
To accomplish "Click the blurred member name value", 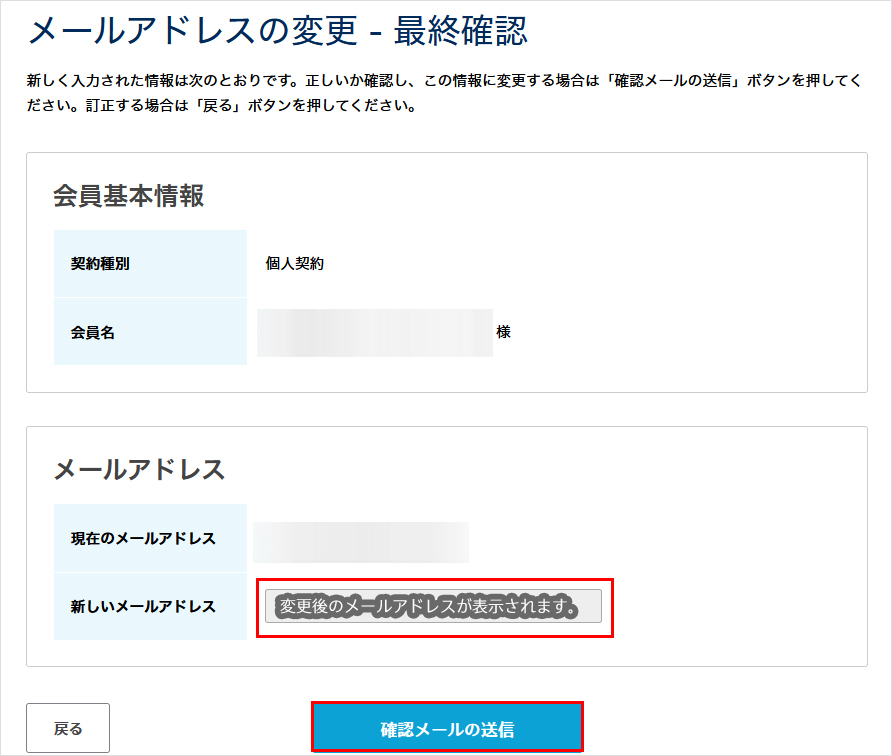I will (x=374, y=333).
